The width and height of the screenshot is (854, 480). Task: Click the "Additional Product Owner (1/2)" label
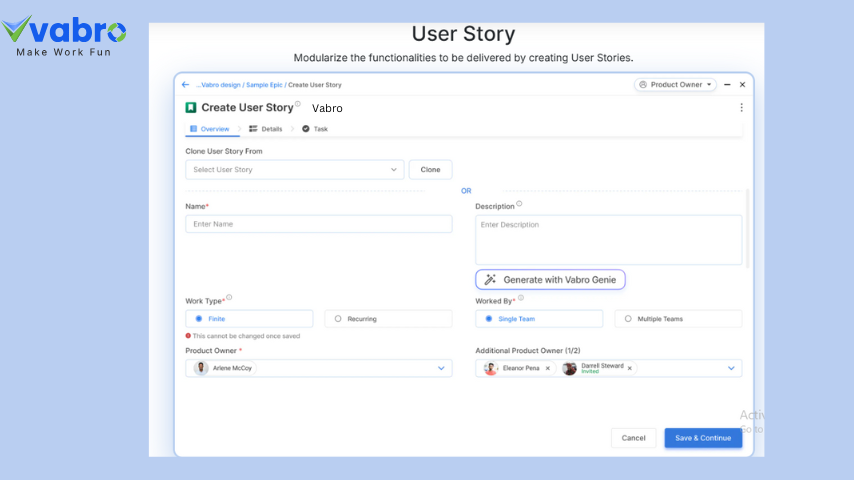pos(528,351)
